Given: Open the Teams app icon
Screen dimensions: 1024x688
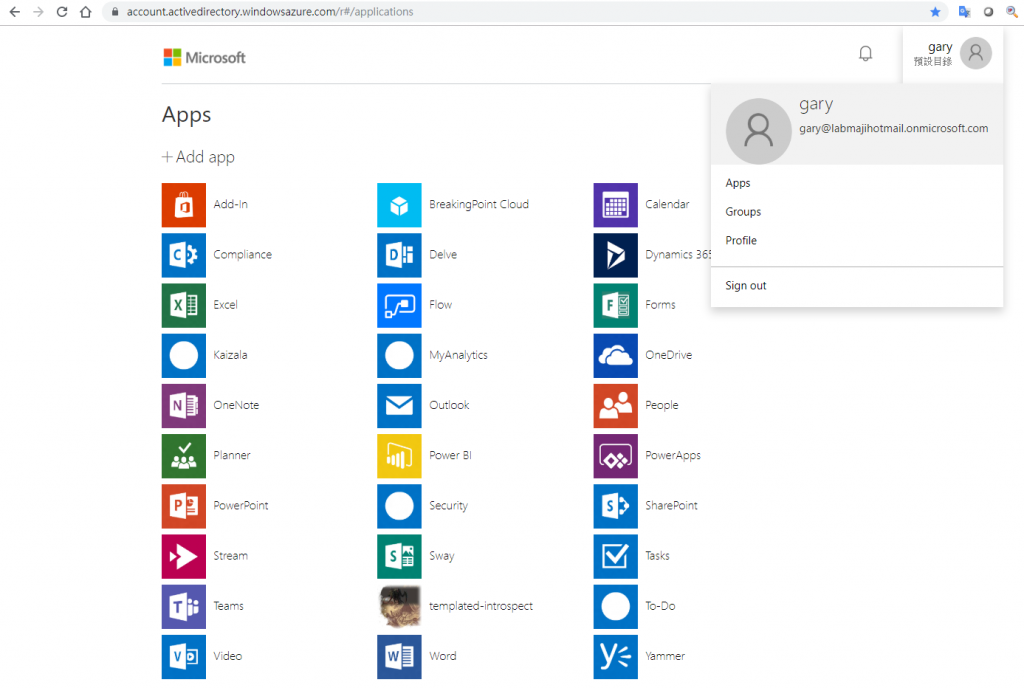Looking at the screenshot, I should 184,607.
